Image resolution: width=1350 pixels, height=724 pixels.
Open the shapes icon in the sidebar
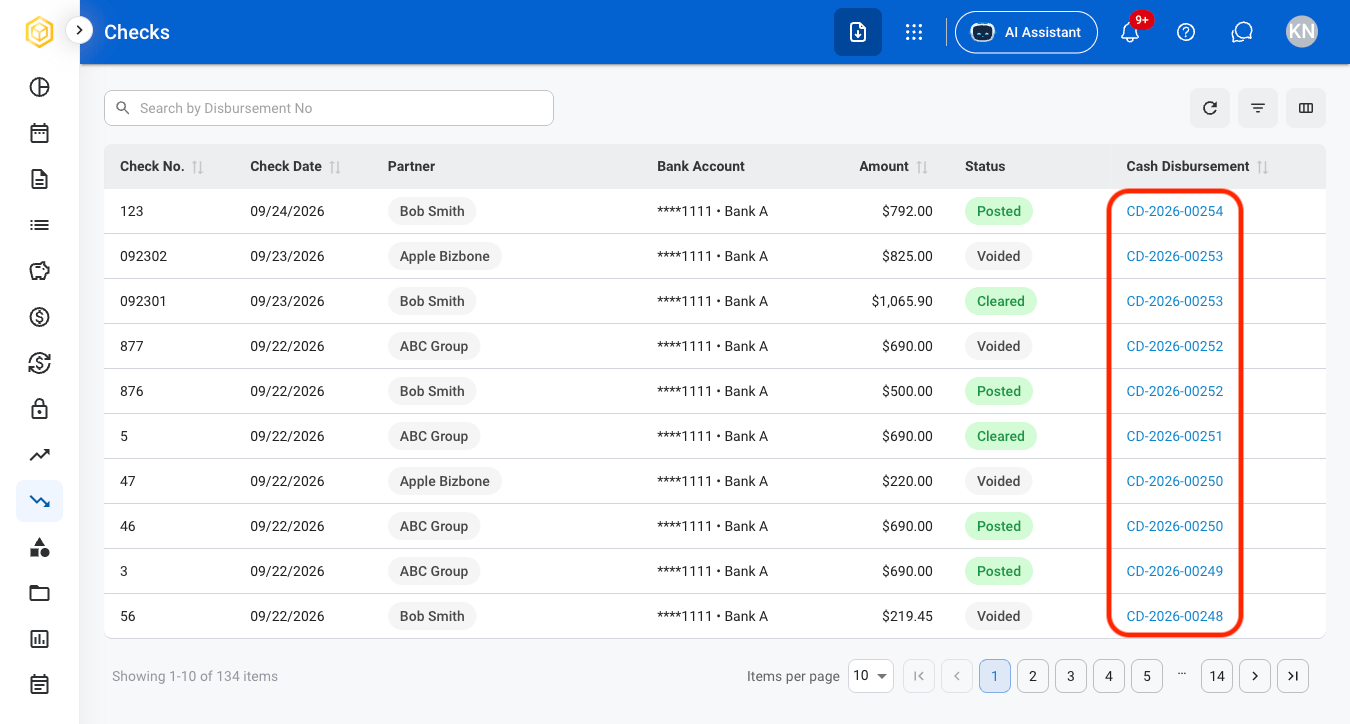pos(39,547)
